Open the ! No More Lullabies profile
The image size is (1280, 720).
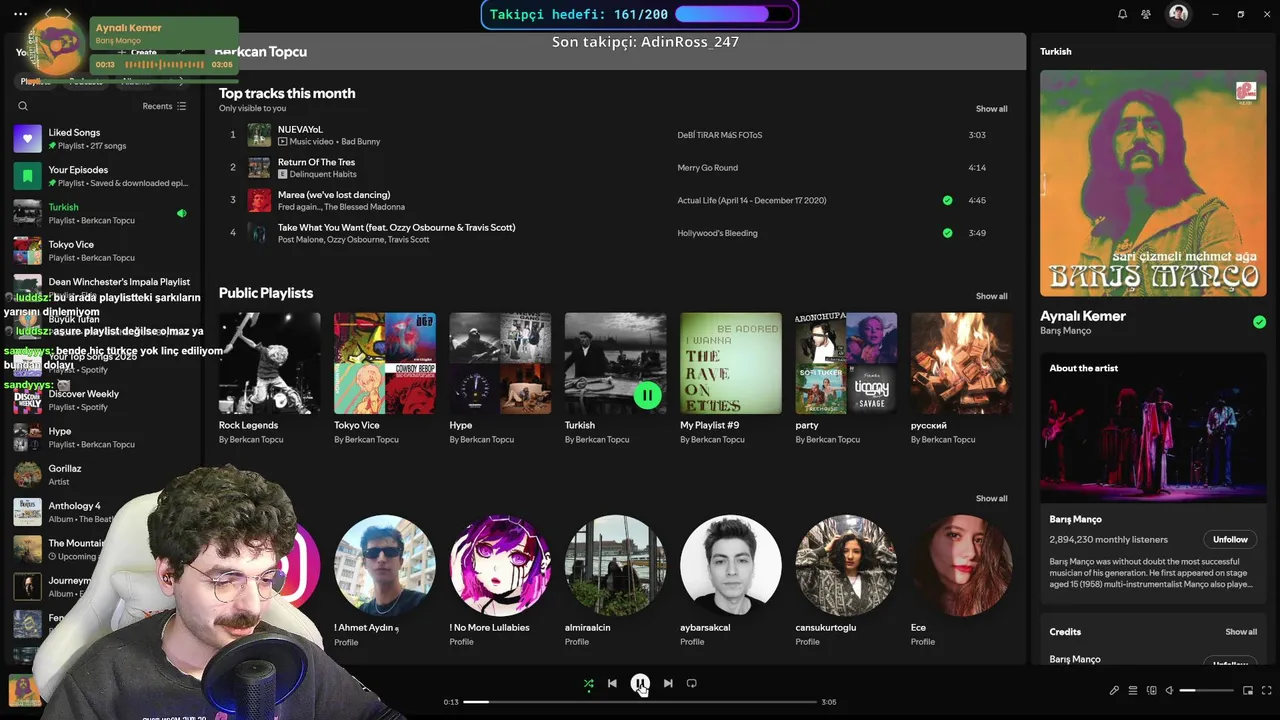coord(500,581)
